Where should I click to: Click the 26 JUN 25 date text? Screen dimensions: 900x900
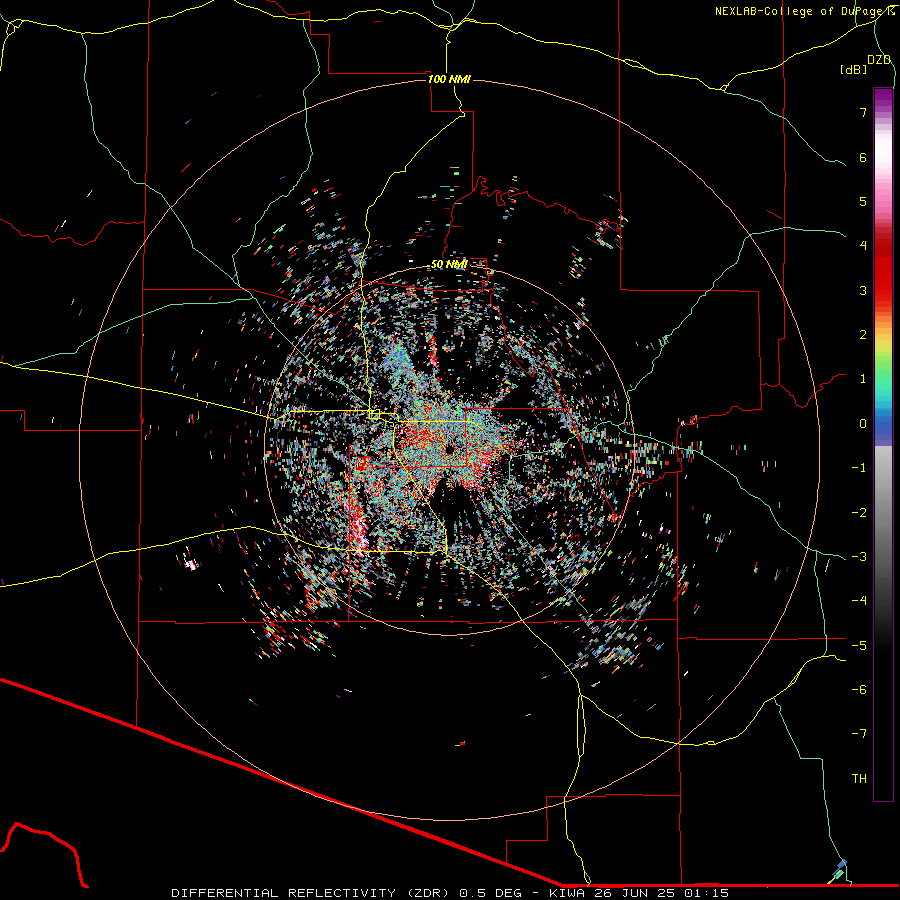tap(634, 893)
